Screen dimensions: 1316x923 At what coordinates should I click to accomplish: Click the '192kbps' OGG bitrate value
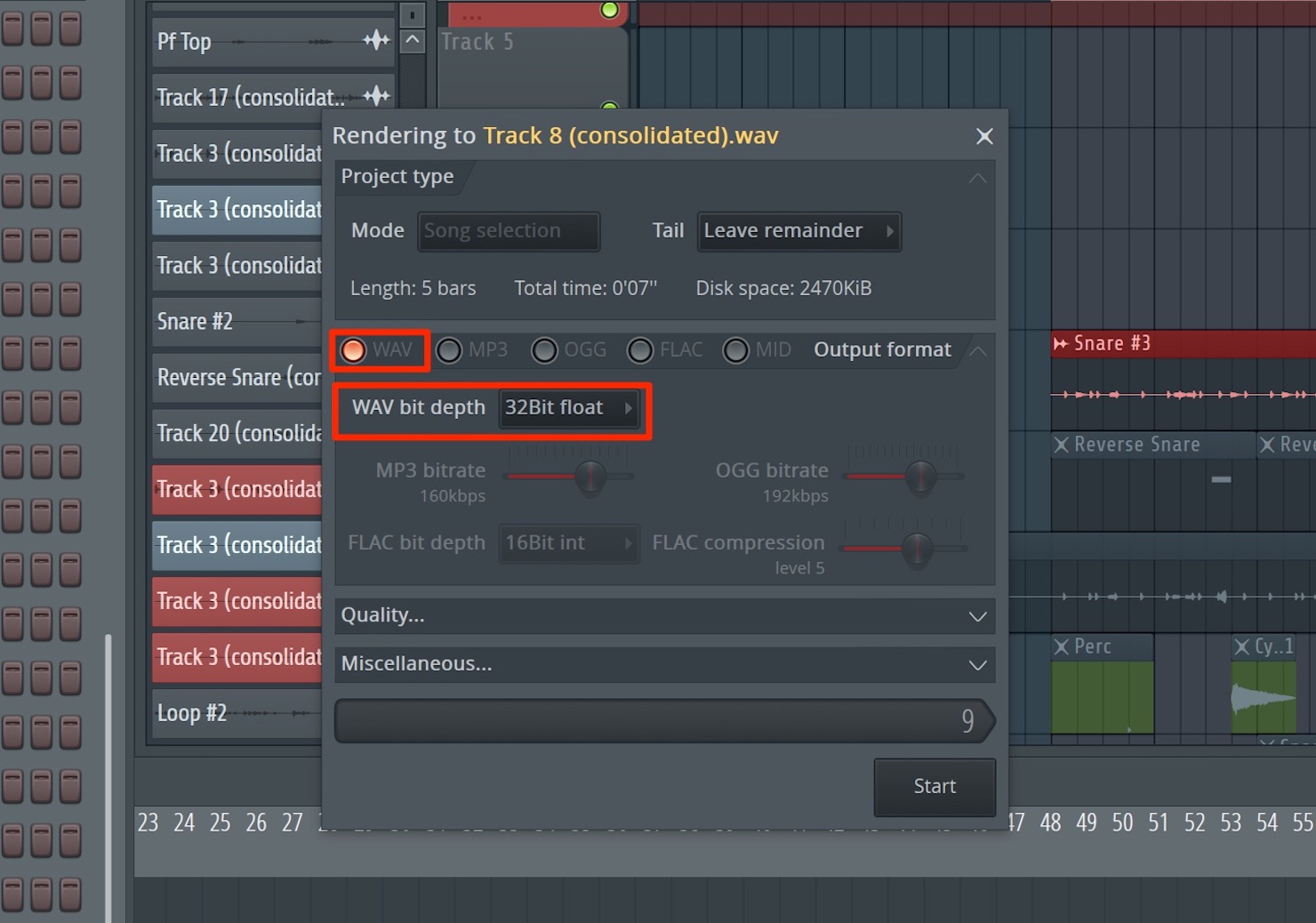pos(795,496)
